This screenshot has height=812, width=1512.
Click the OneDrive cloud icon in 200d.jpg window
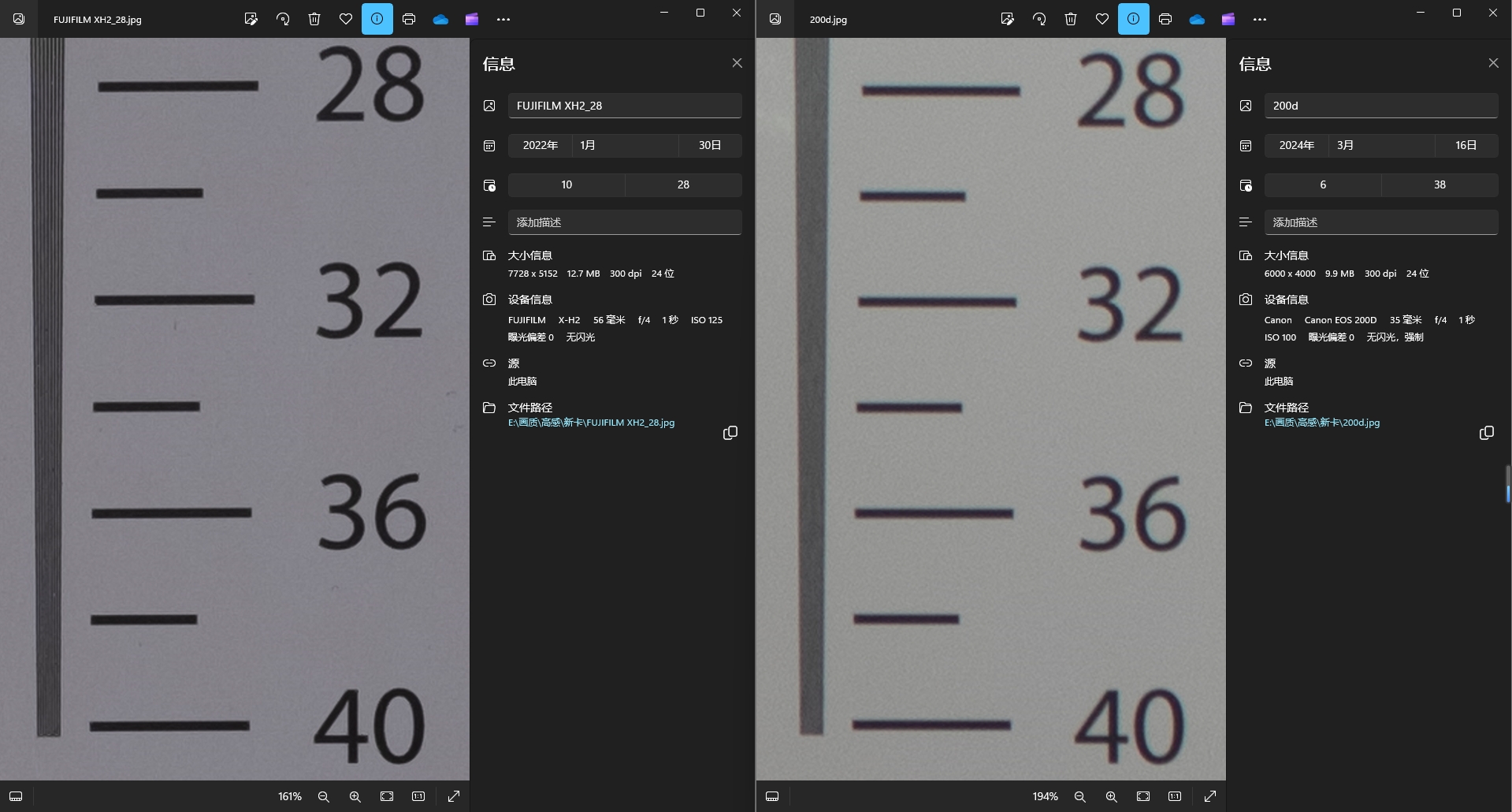pyautogui.click(x=1197, y=19)
